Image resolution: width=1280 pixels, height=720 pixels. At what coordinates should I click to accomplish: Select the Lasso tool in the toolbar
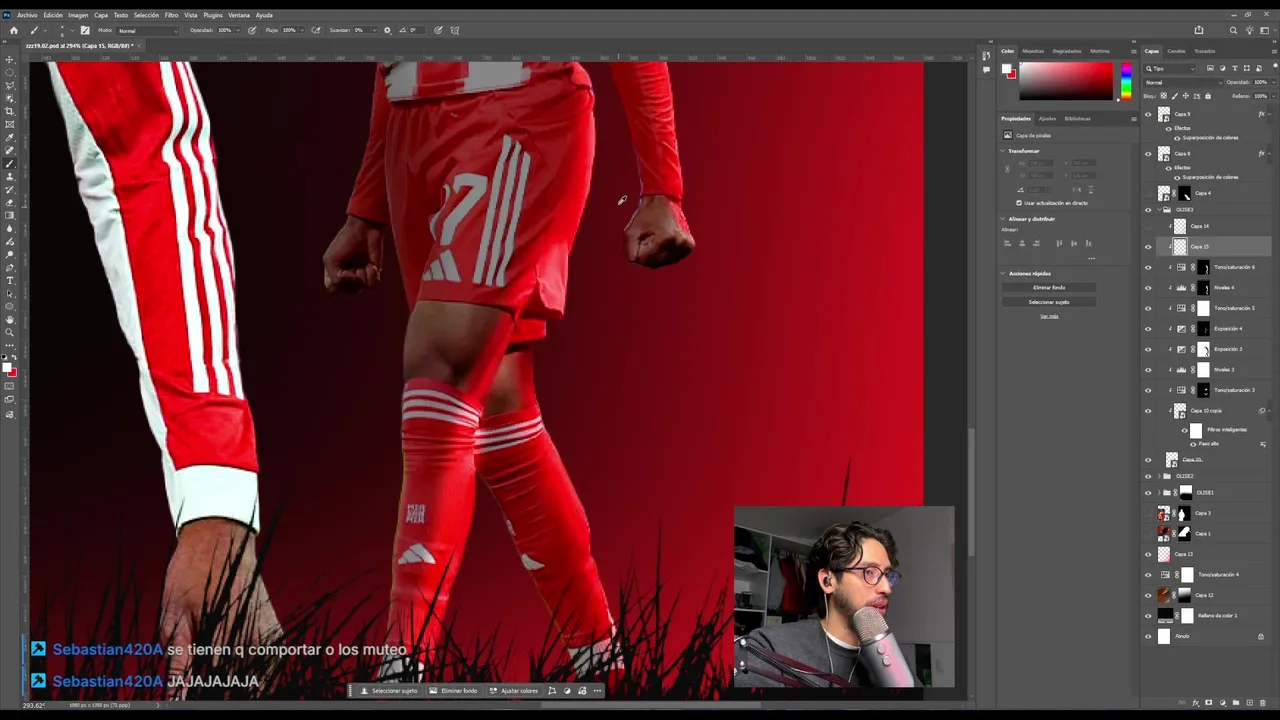tap(10, 85)
